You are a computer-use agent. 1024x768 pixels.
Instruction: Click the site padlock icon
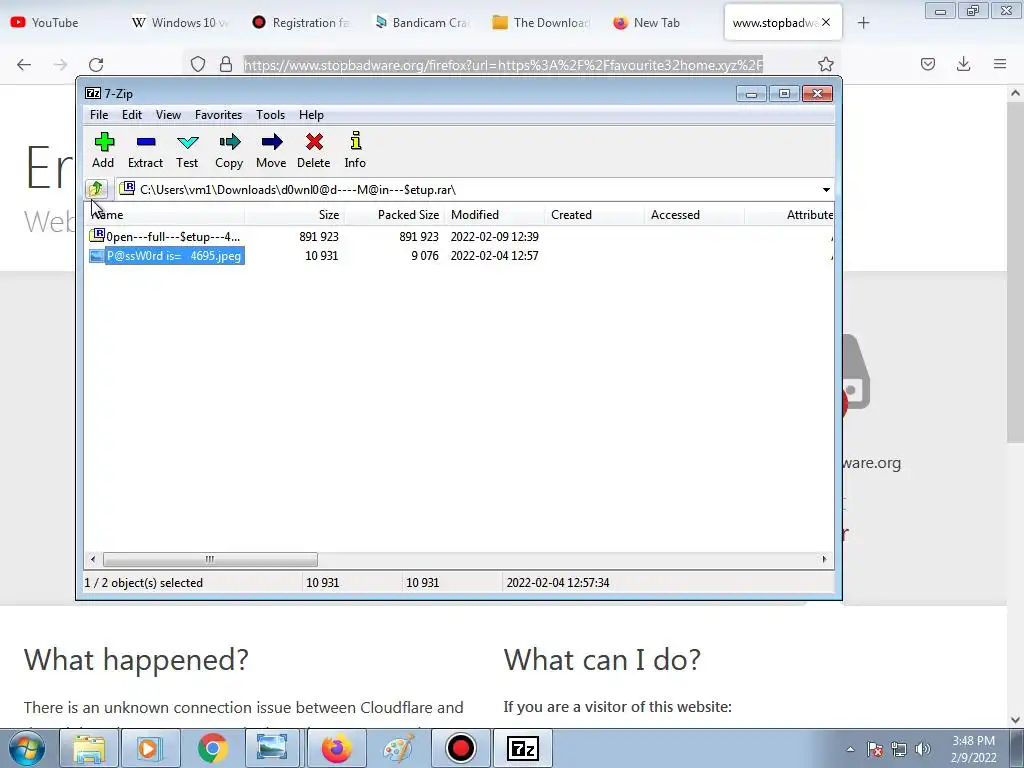pos(225,64)
